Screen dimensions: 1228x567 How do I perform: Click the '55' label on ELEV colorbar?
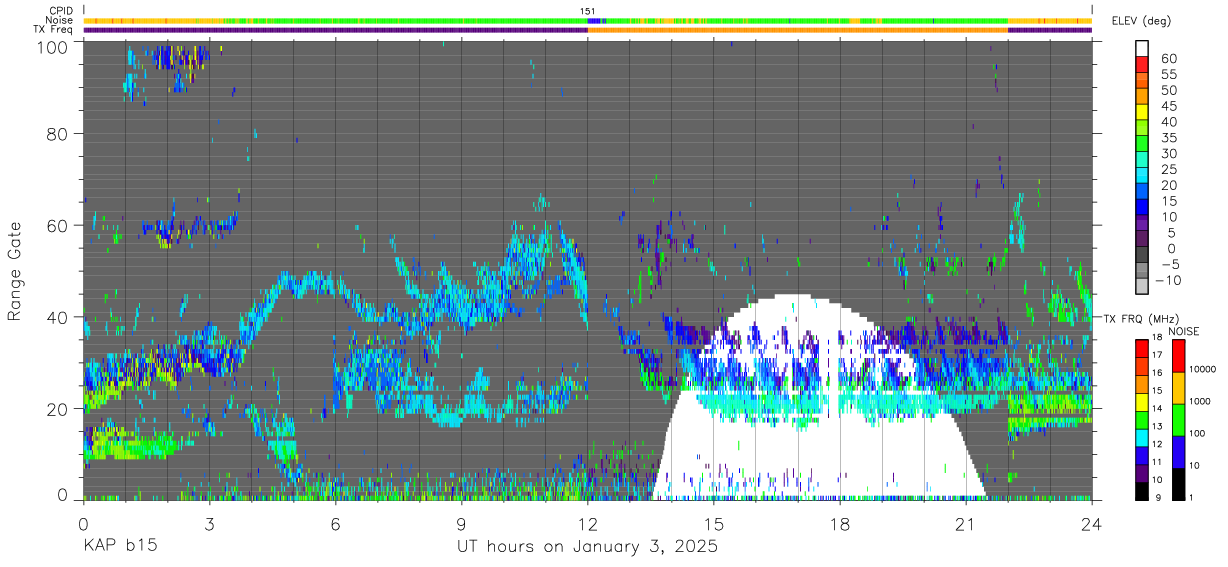[1170, 74]
